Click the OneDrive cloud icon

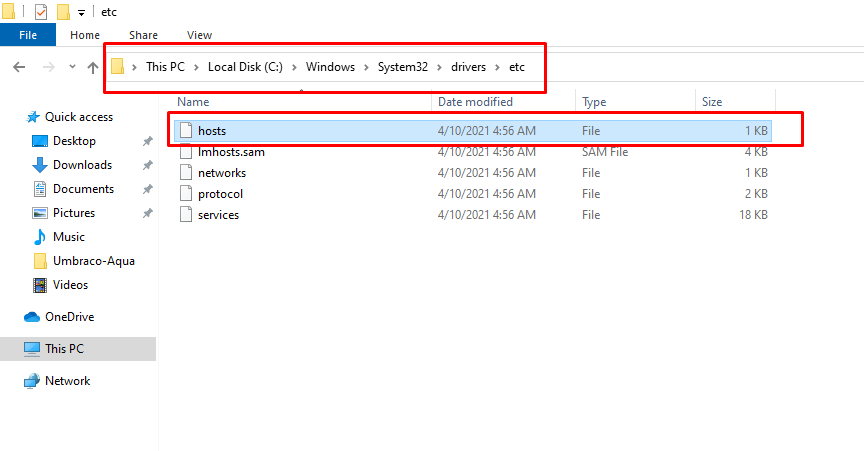[x=32, y=317]
